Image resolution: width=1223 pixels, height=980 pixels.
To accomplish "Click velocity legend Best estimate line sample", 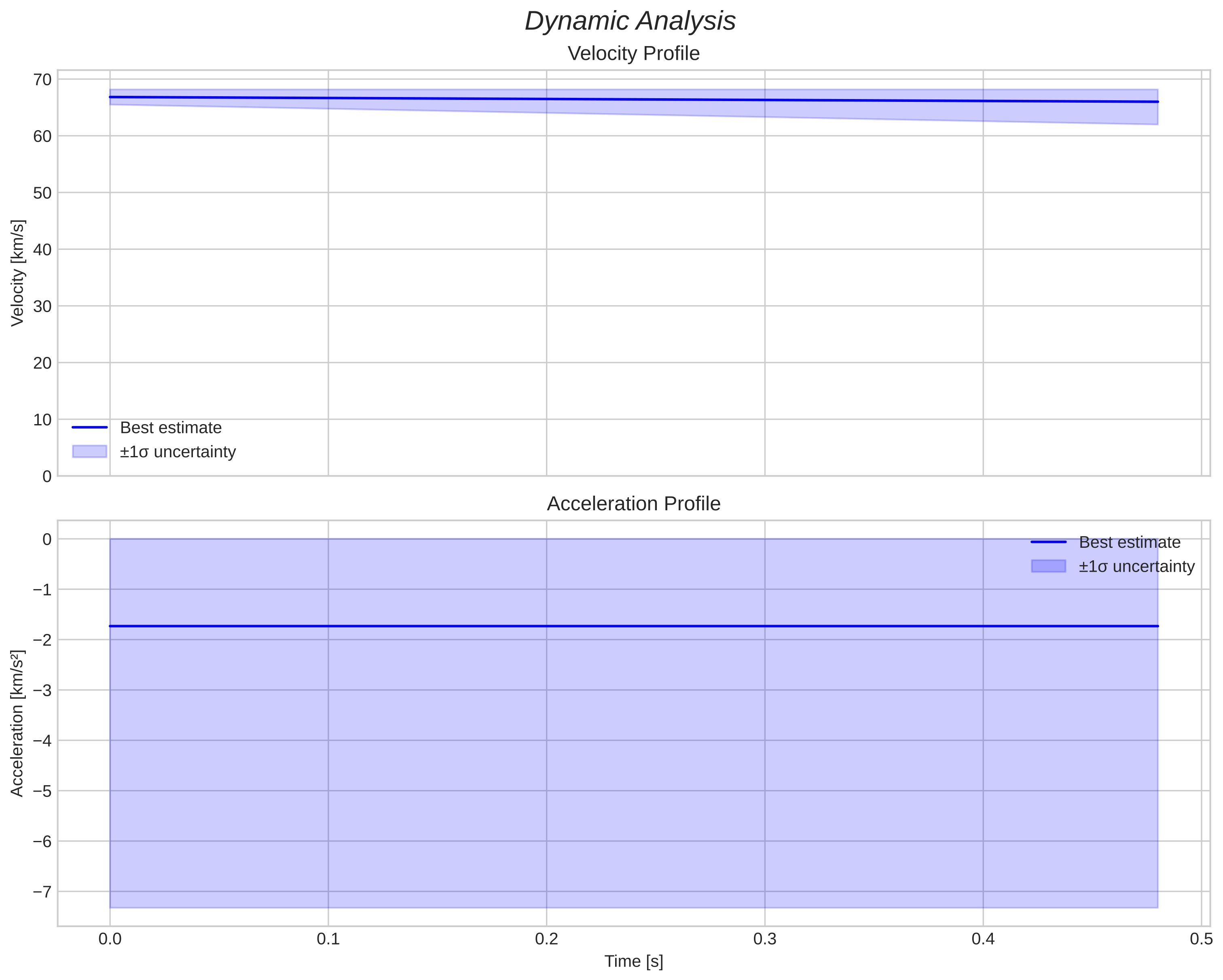I will coord(89,427).
